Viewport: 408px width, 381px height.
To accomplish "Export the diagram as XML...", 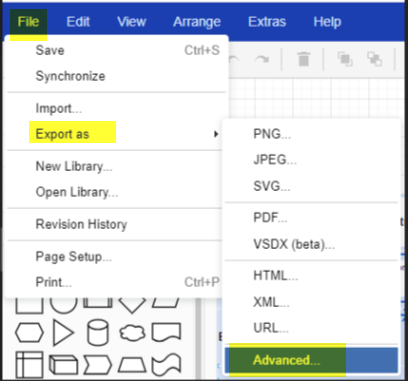I will tap(311, 302).
